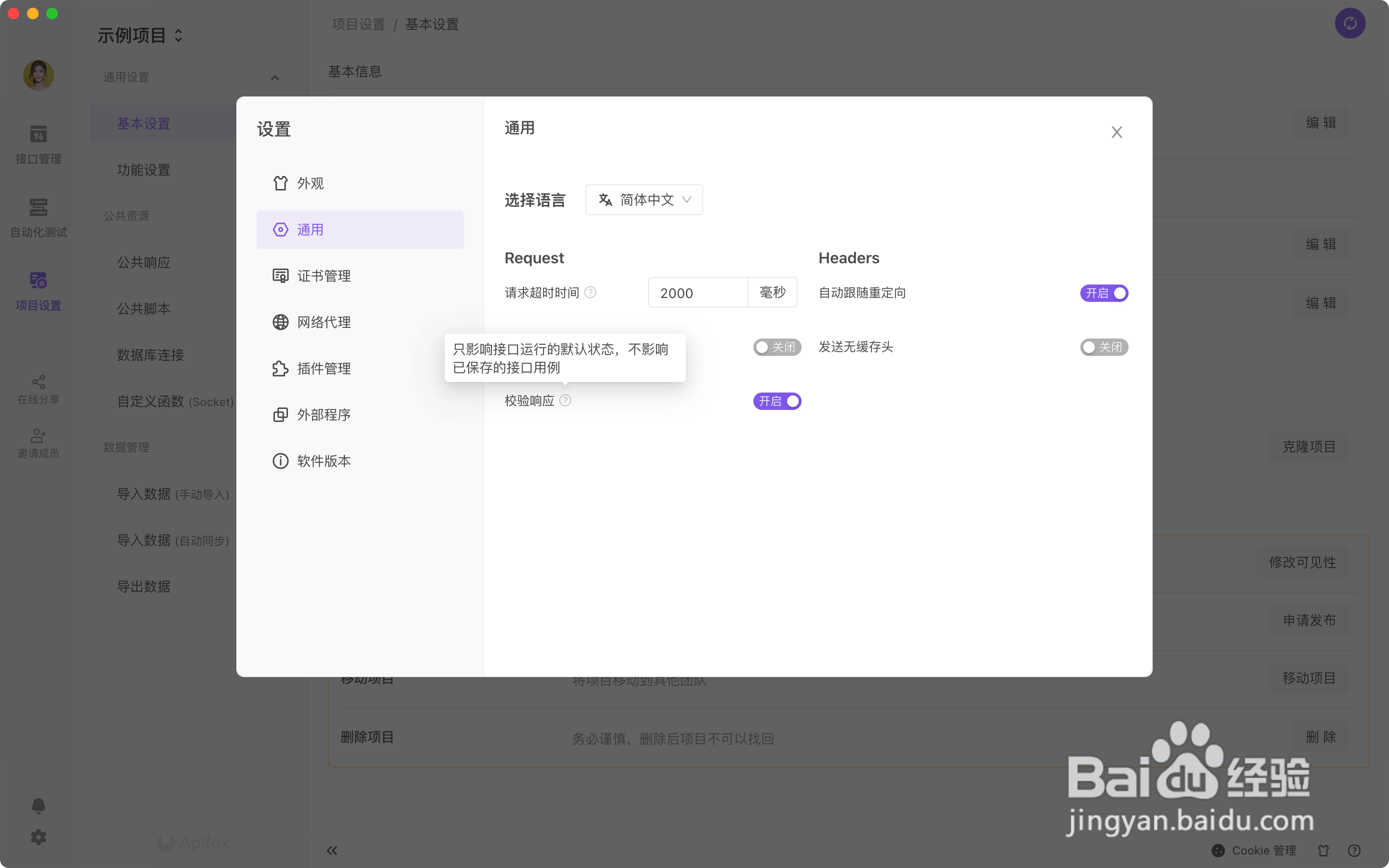Click the info icon beside 软件版本

[280, 461]
